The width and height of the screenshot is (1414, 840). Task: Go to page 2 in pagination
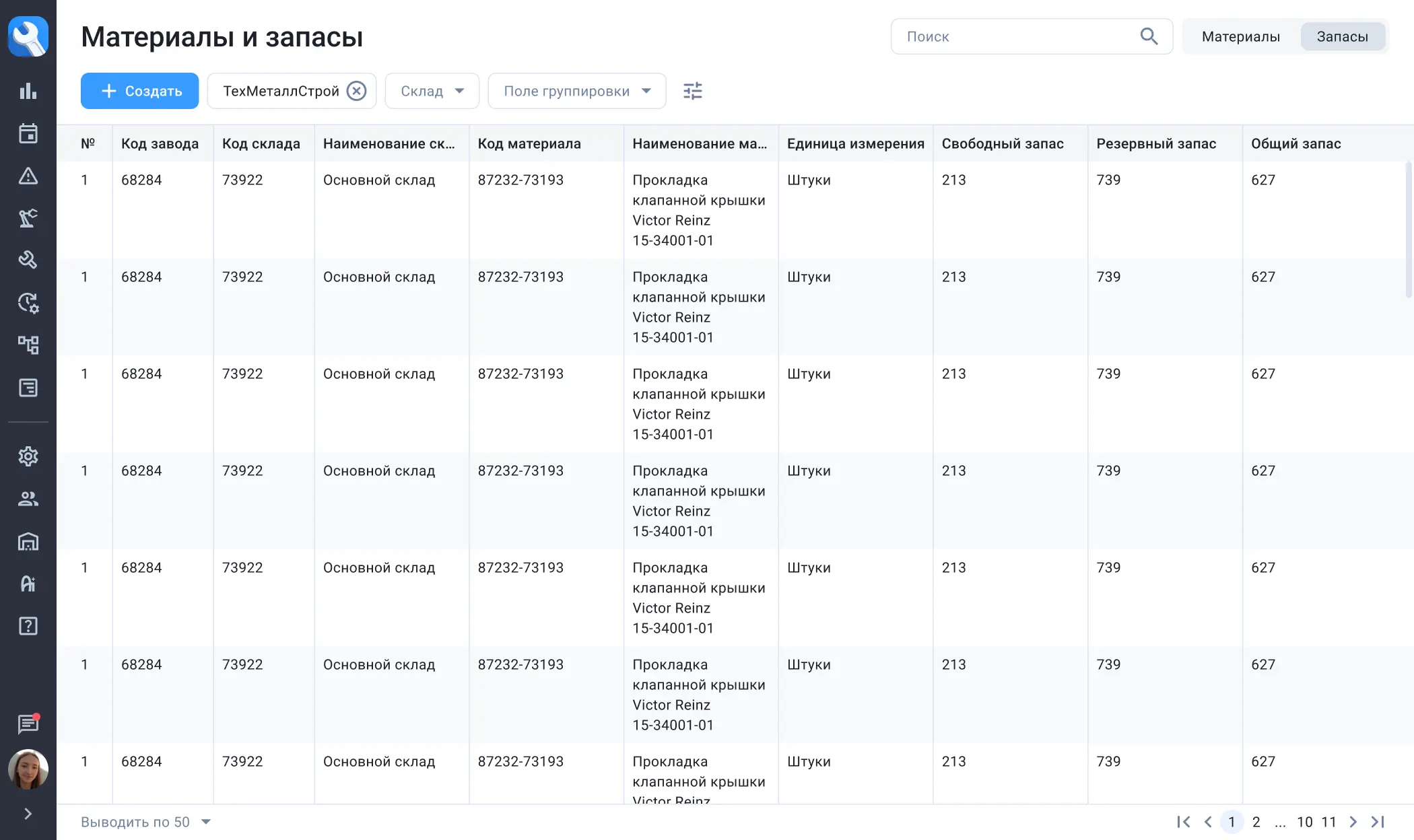coord(1256,822)
